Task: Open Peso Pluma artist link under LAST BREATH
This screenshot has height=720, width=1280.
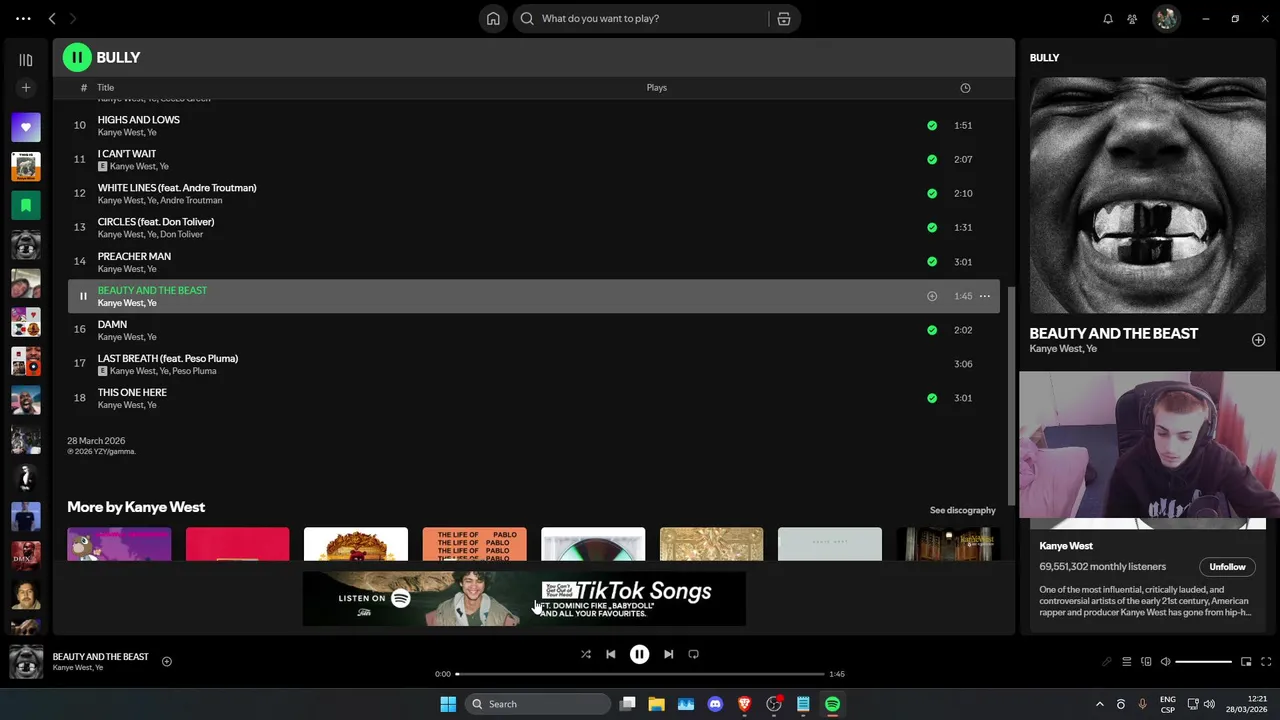Action: [x=194, y=371]
